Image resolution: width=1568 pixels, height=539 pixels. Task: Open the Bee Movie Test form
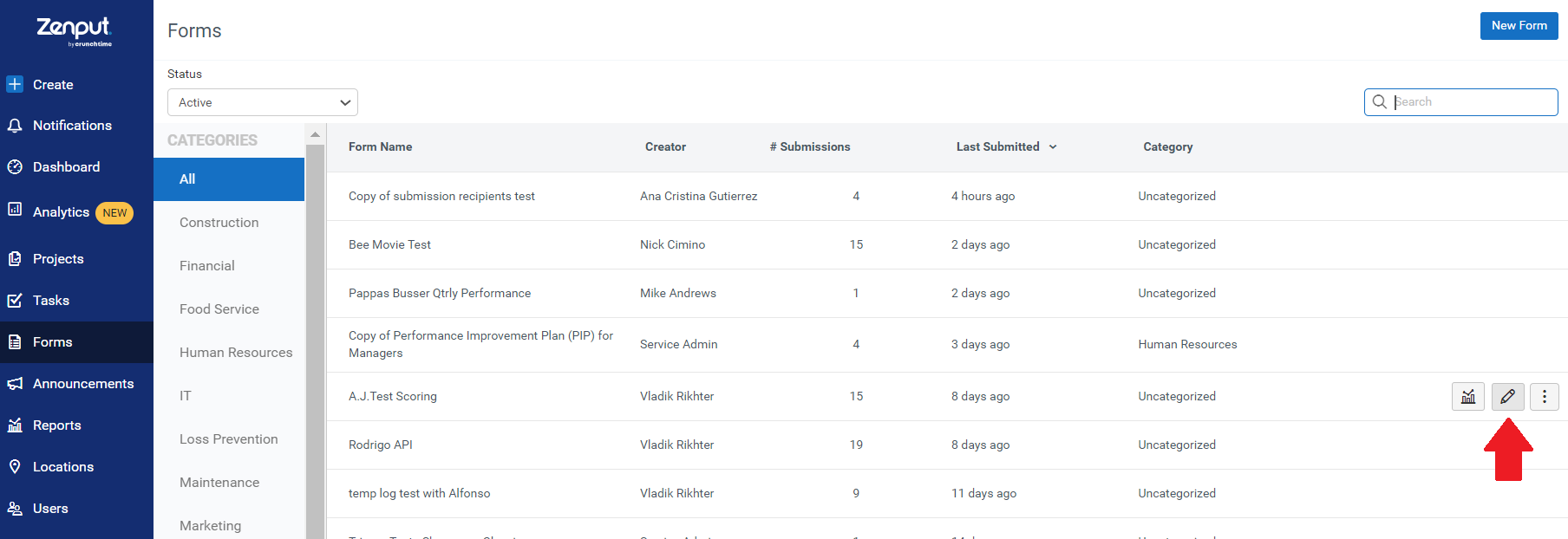click(x=389, y=245)
